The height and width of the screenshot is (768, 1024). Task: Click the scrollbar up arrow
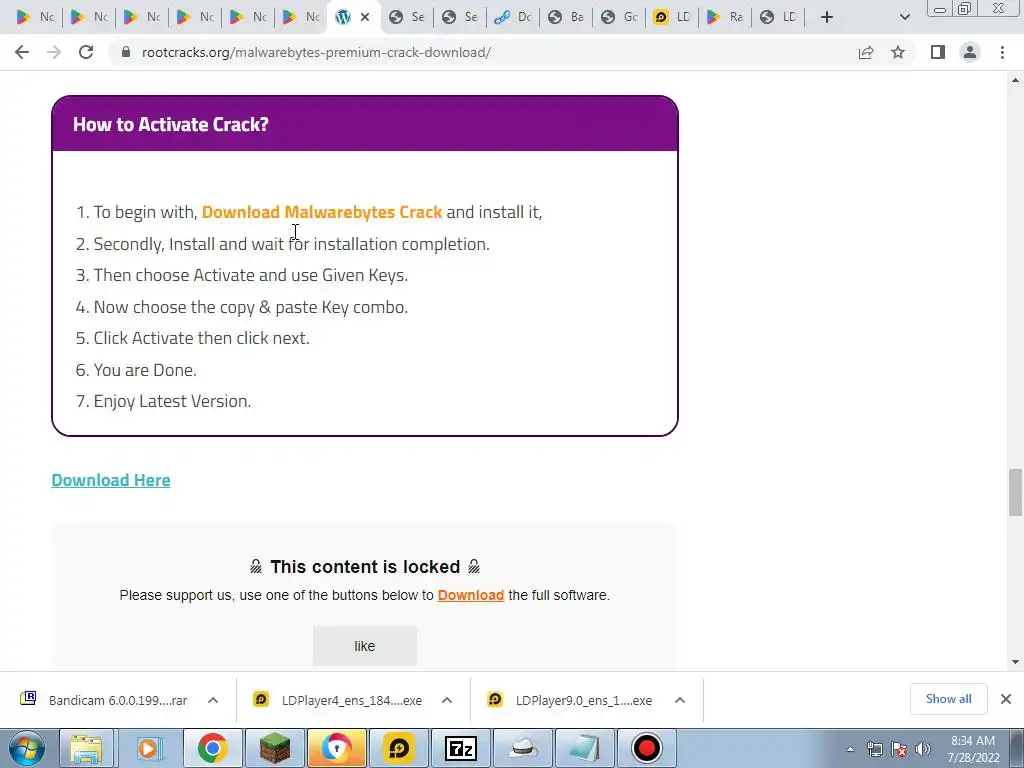[1015, 80]
